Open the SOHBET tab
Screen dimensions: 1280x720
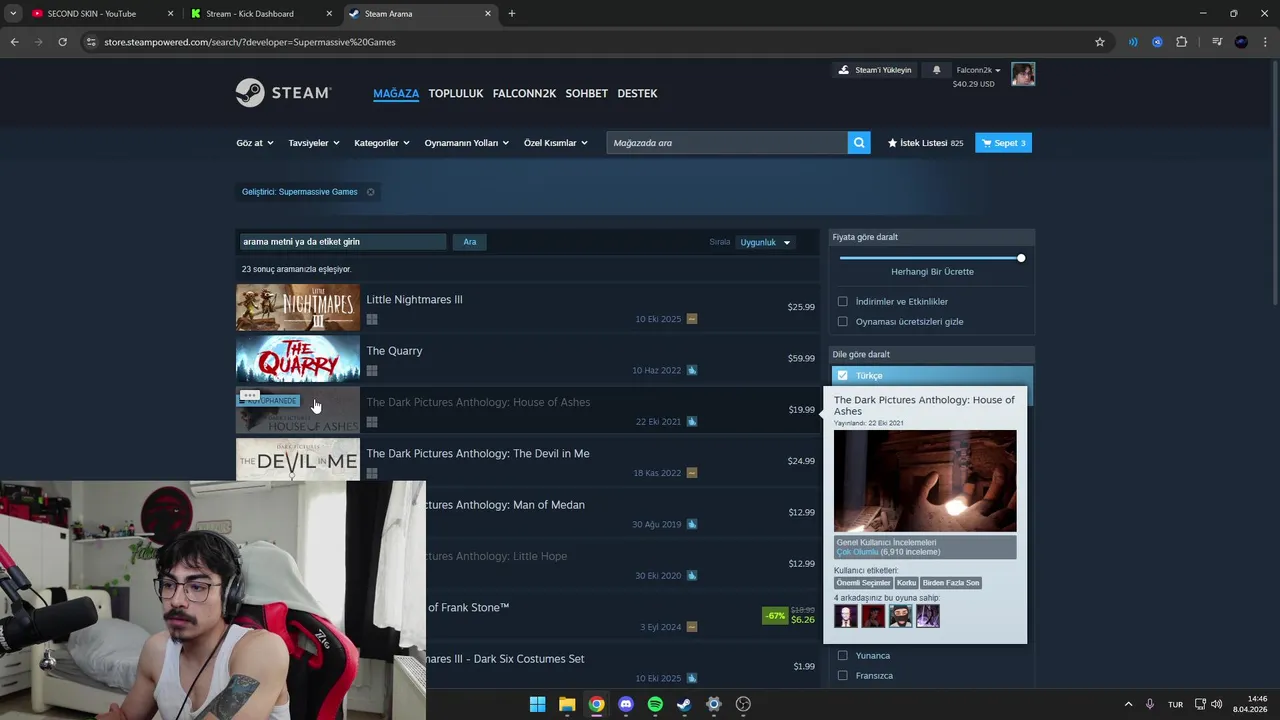point(586,93)
